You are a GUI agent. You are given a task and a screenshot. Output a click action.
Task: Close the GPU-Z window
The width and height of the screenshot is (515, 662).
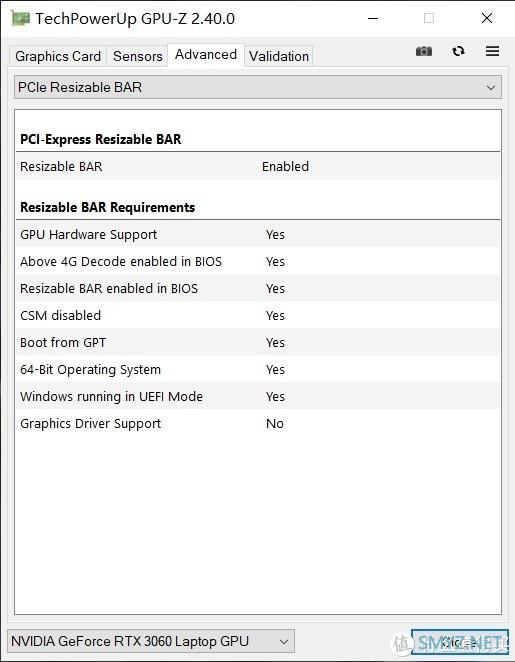point(487,18)
